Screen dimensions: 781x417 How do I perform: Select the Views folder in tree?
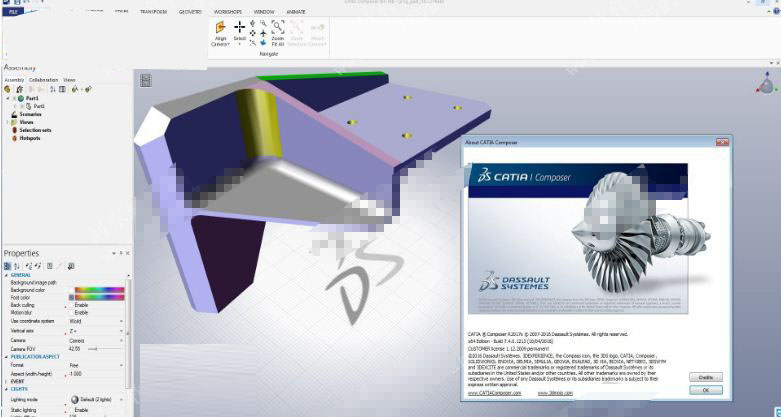(26, 122)
